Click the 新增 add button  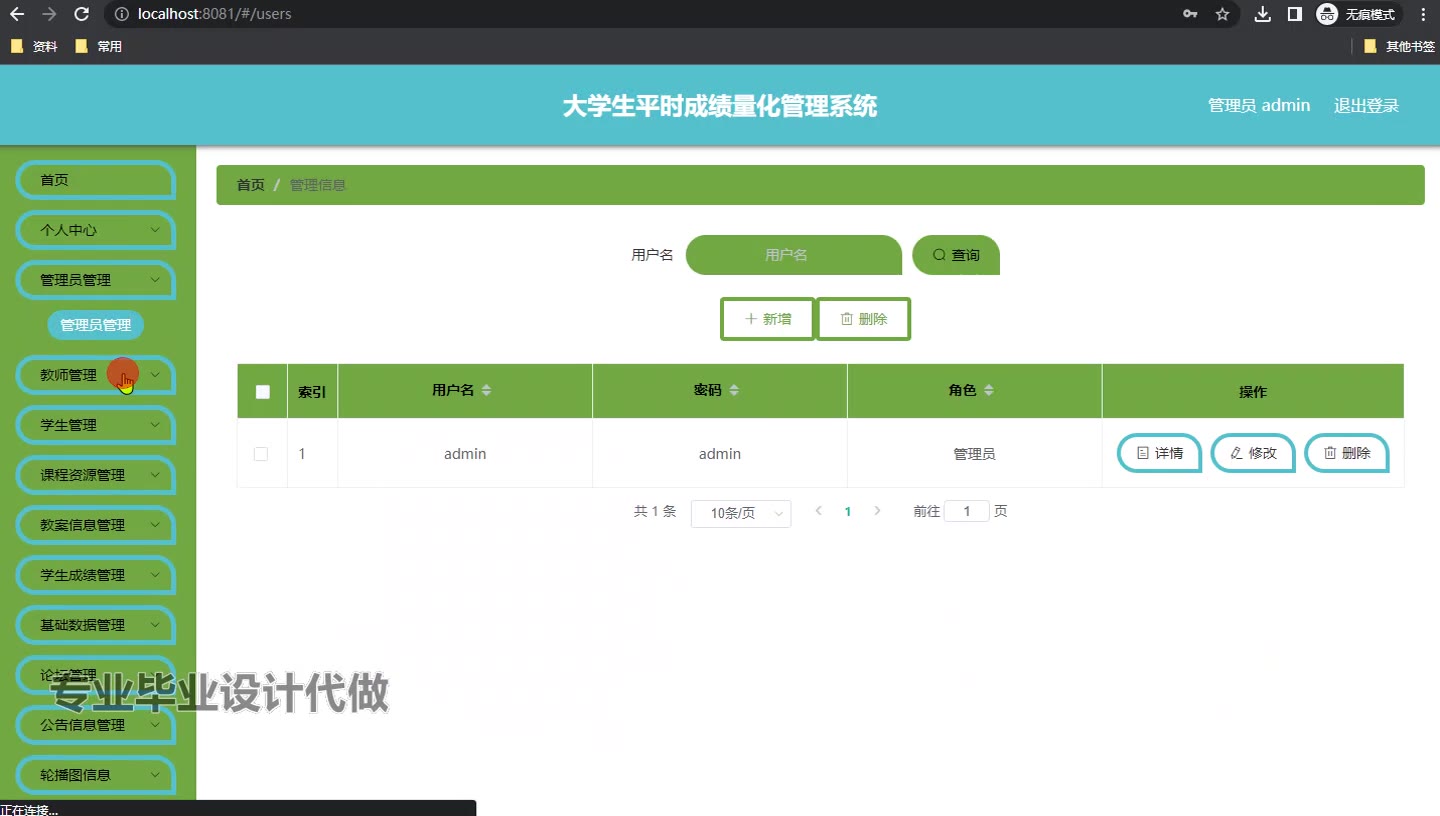pyautogui.click(x=768, y=319)
